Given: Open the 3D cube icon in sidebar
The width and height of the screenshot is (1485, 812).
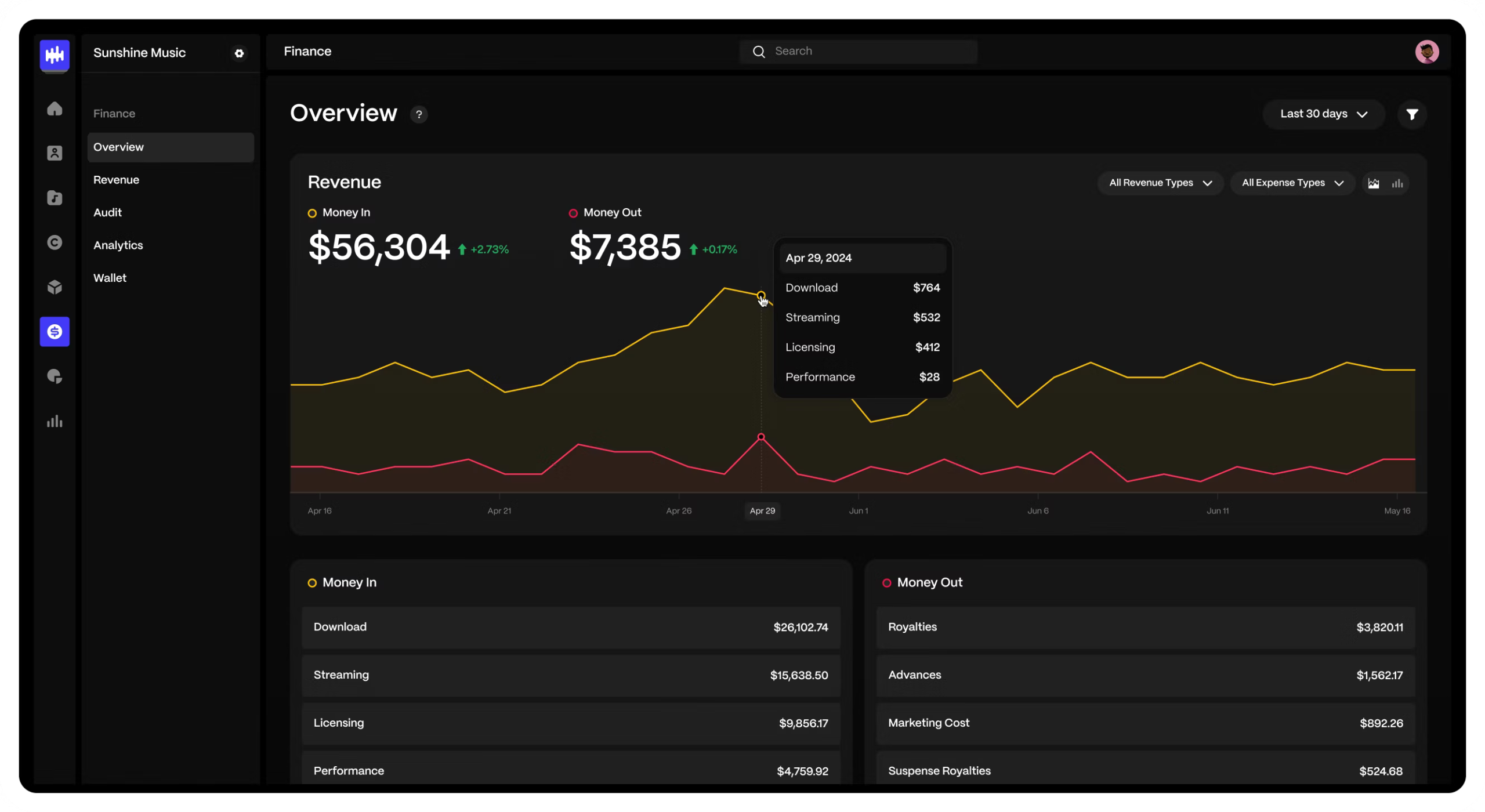Looking at the screenshot, I should tap(55, 287).
